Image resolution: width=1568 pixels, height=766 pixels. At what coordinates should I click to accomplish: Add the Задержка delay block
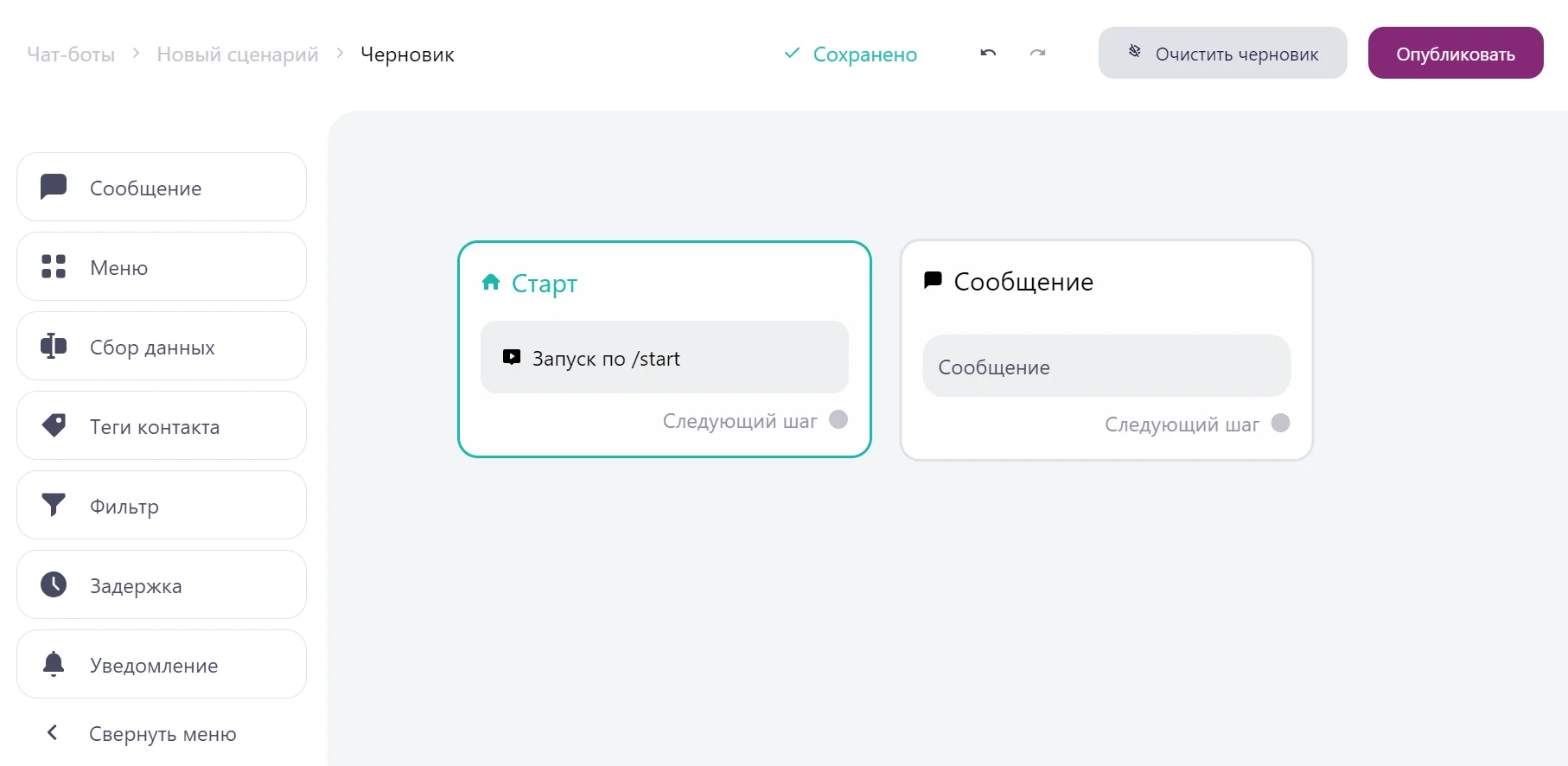[x=162, y=585]
